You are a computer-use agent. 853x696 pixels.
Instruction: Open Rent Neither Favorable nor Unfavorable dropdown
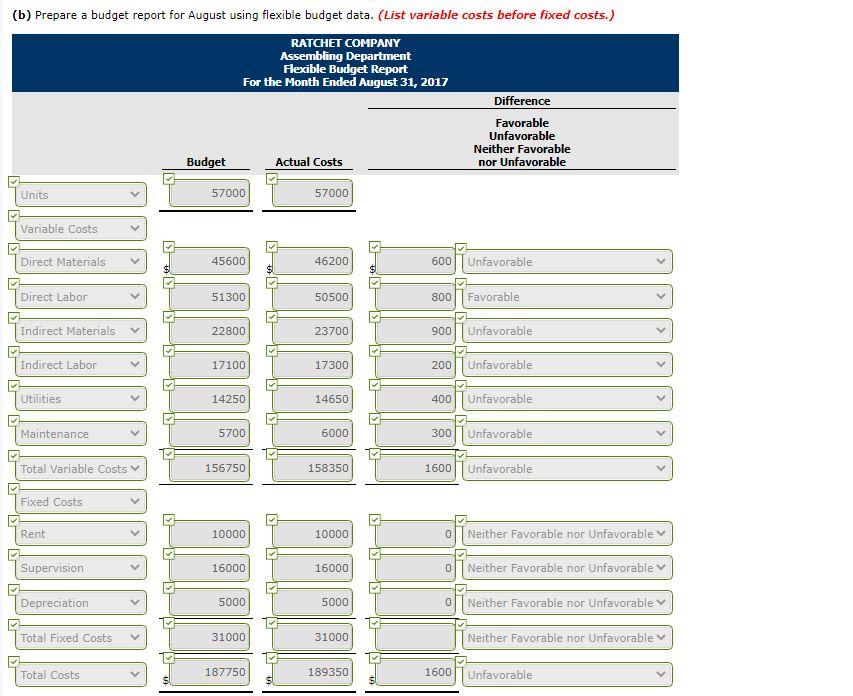click(x=567, y=534)
